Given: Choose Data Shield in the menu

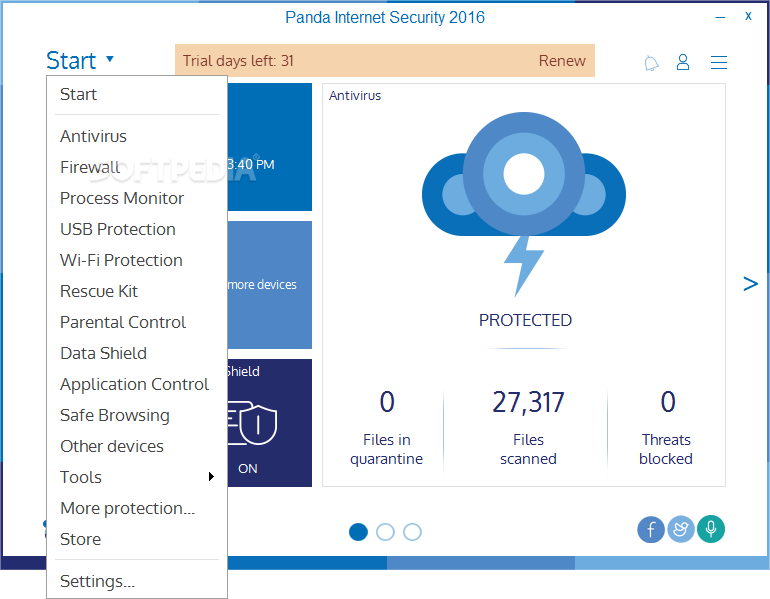Looking at the screenshot, I should [137, 353].
